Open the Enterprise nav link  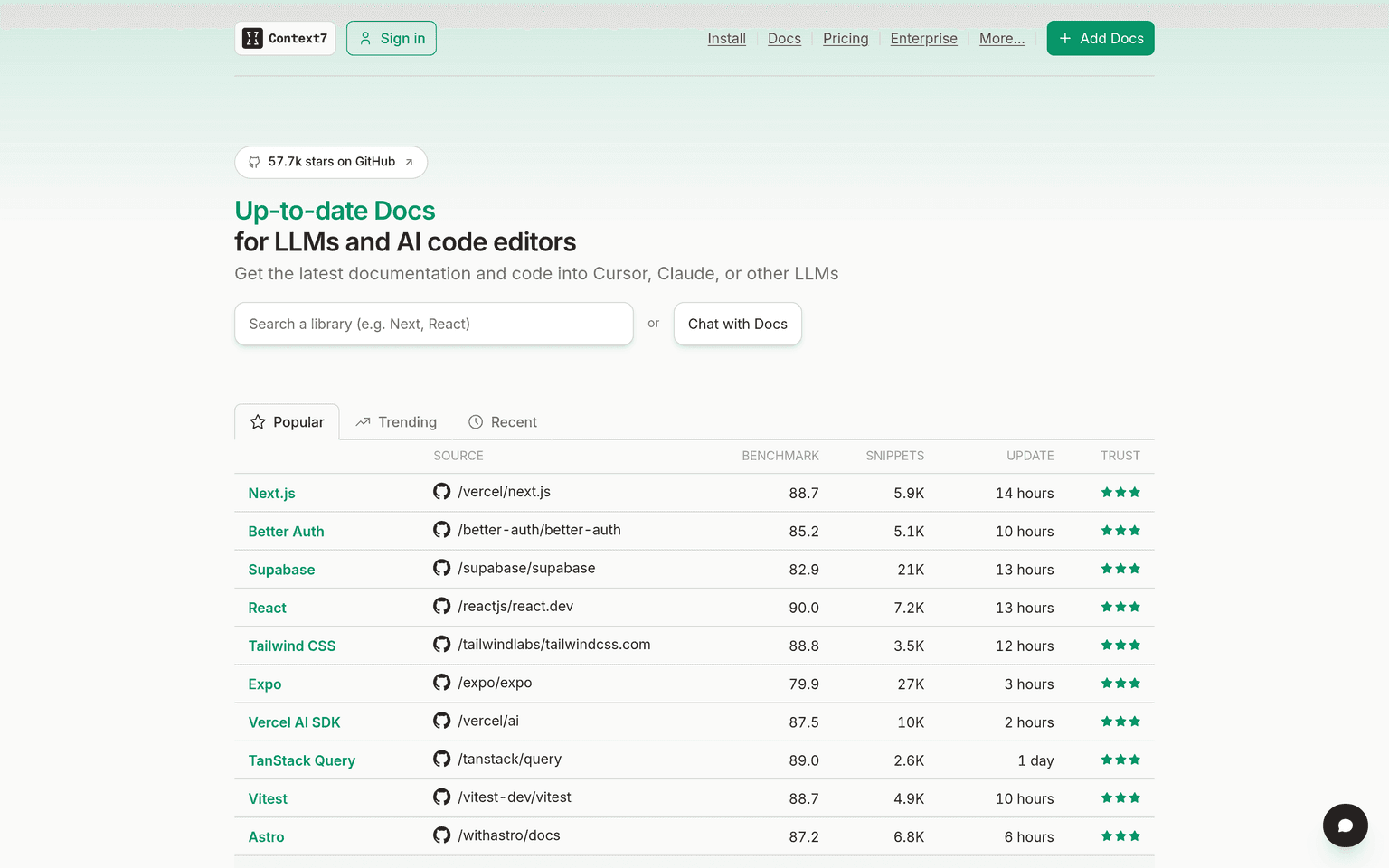click(x=923, y=38)
